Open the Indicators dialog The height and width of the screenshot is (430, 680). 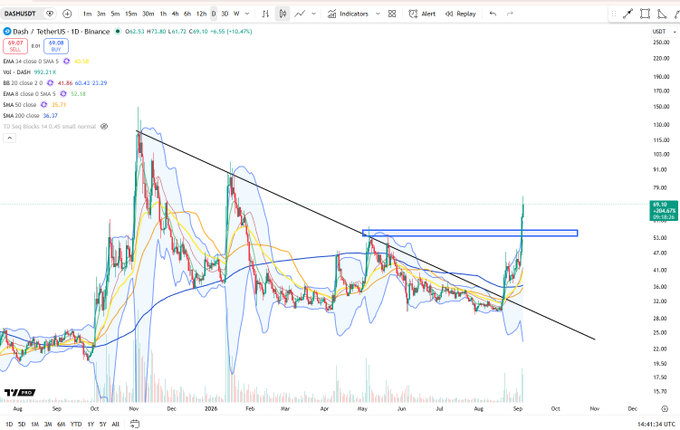coord(348,14)
